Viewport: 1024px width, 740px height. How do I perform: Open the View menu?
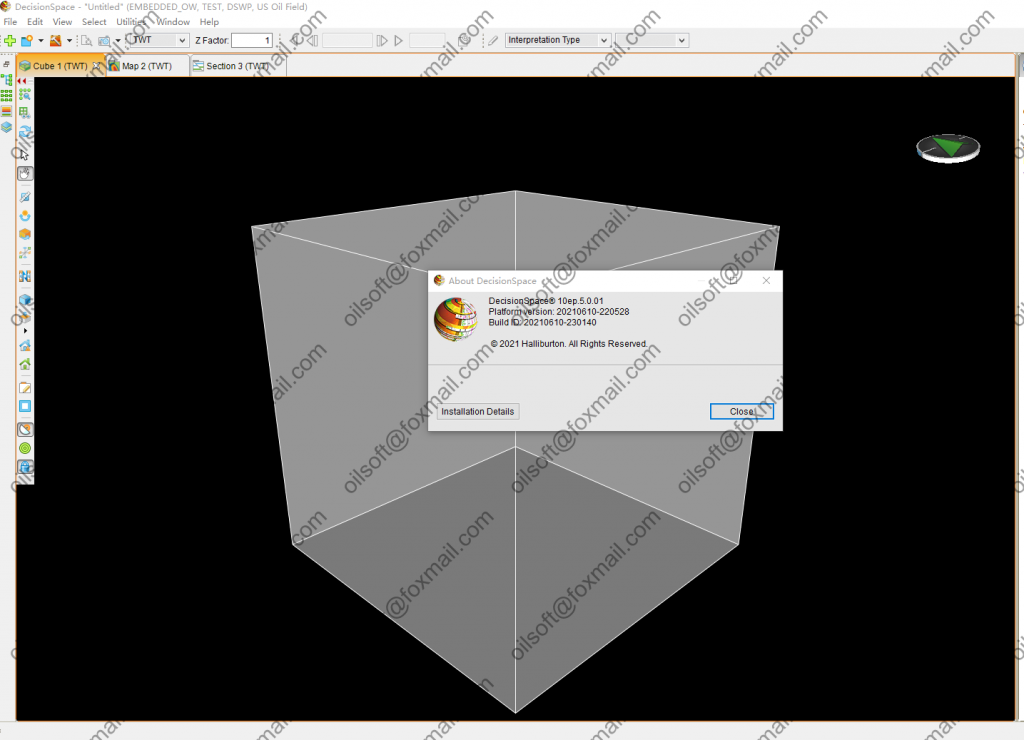(62, 22)
